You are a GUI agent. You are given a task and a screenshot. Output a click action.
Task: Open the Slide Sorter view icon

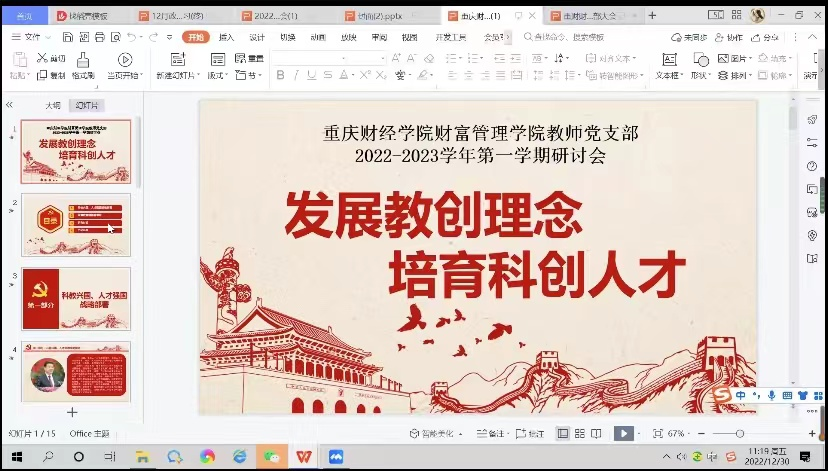pos(580,434)
